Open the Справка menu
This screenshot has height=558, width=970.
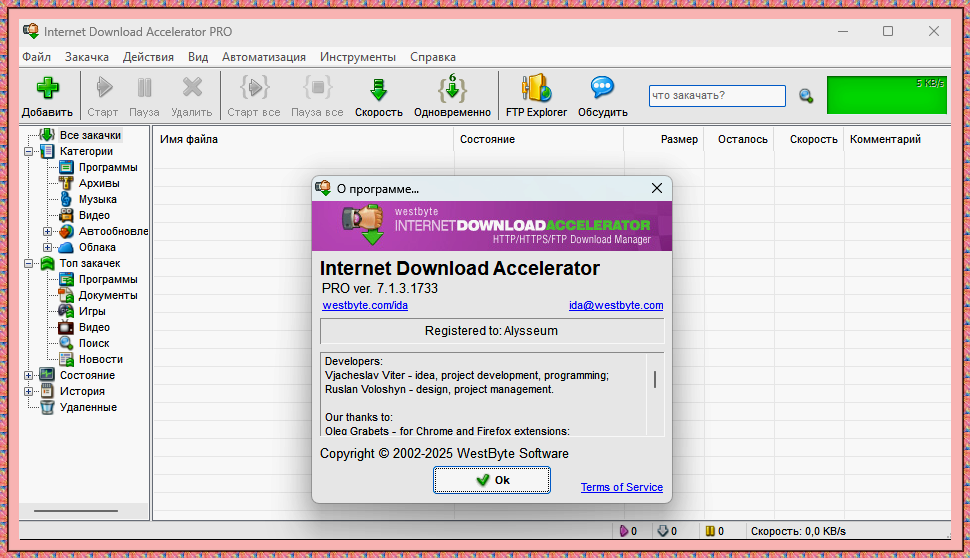tap(432, 57)
